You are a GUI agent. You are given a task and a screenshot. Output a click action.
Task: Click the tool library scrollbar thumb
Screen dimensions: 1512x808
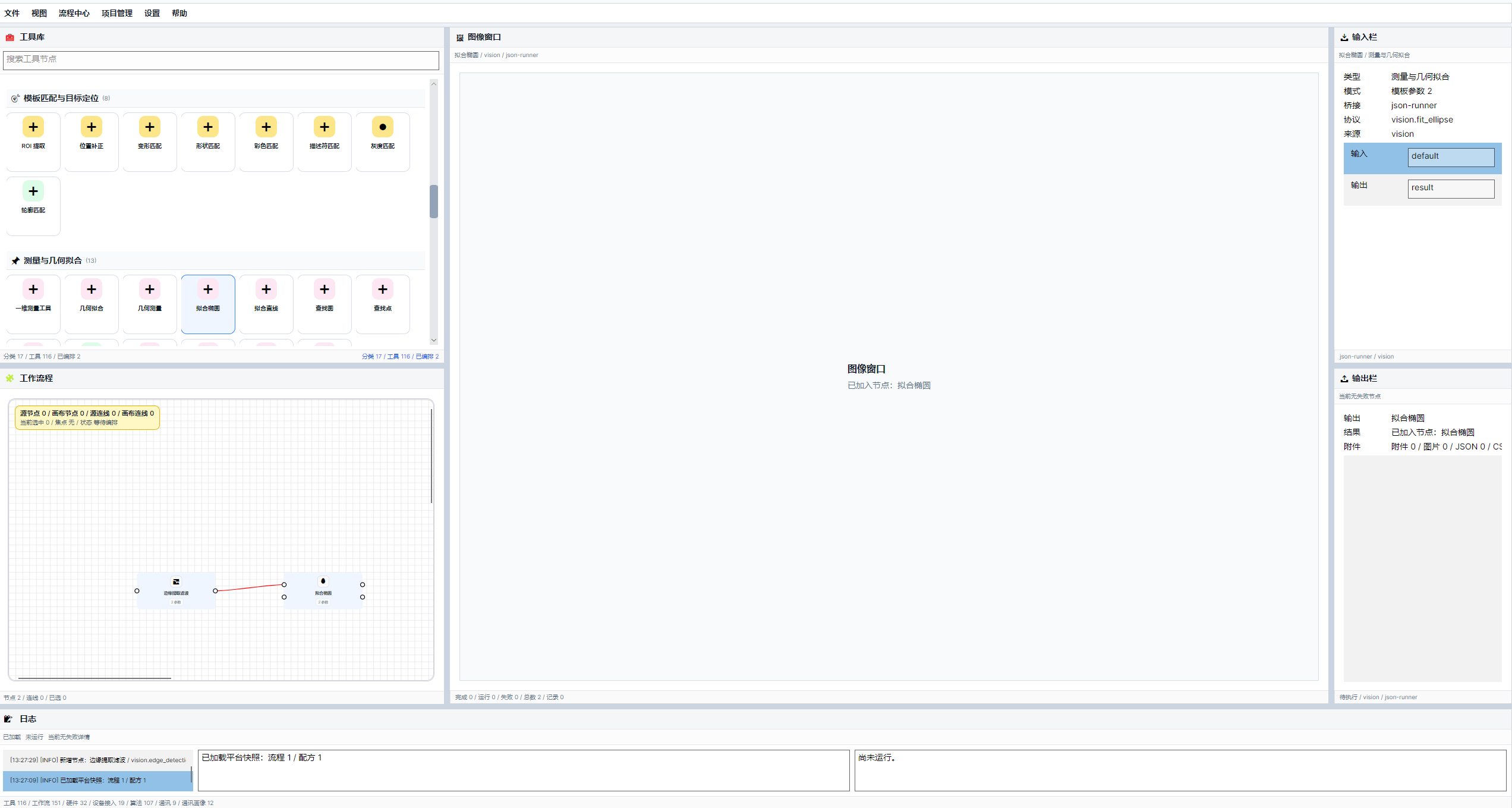434,202
